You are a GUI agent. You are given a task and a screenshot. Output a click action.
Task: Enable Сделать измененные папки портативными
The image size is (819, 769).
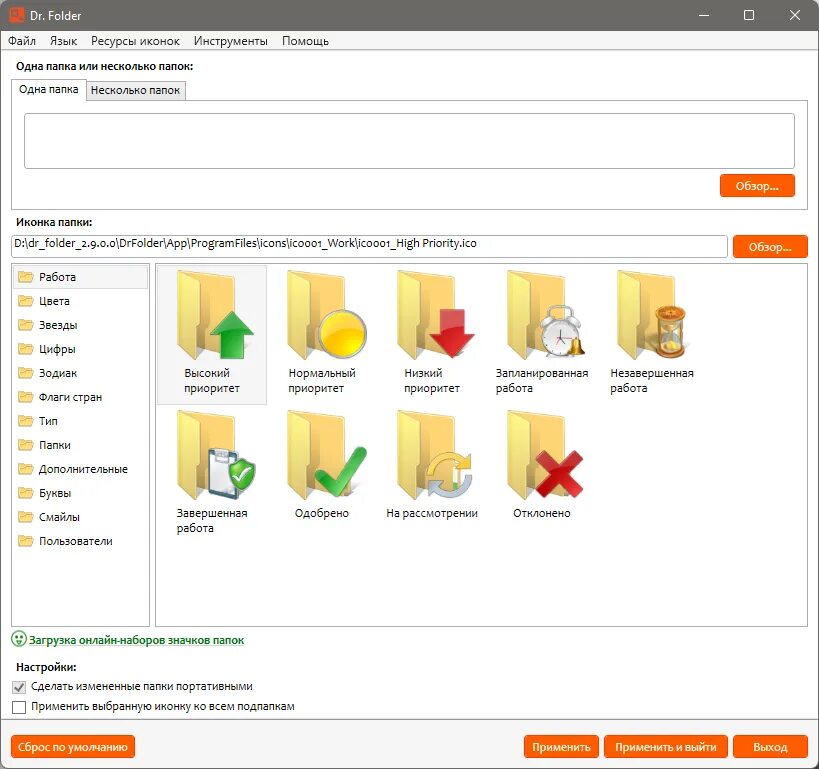18,687
